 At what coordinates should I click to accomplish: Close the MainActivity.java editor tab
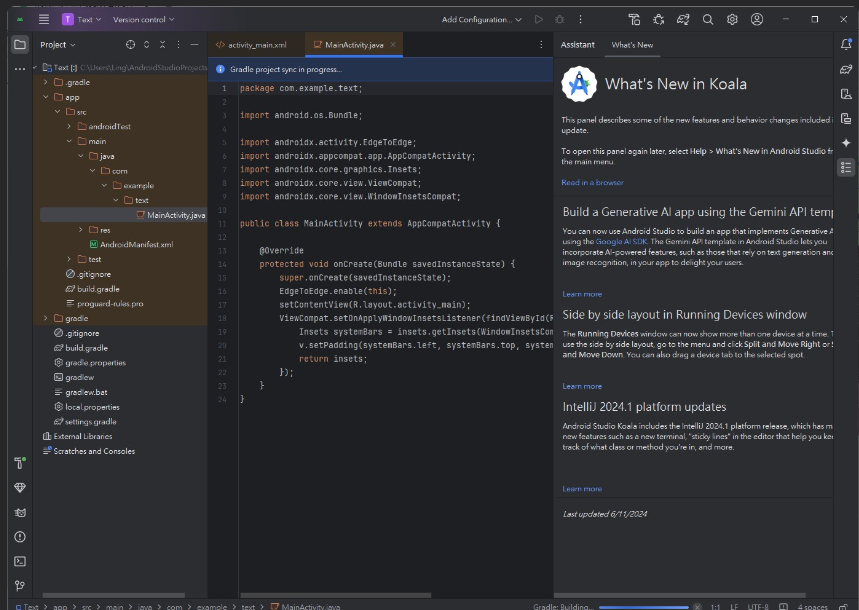tap(393, 44)
